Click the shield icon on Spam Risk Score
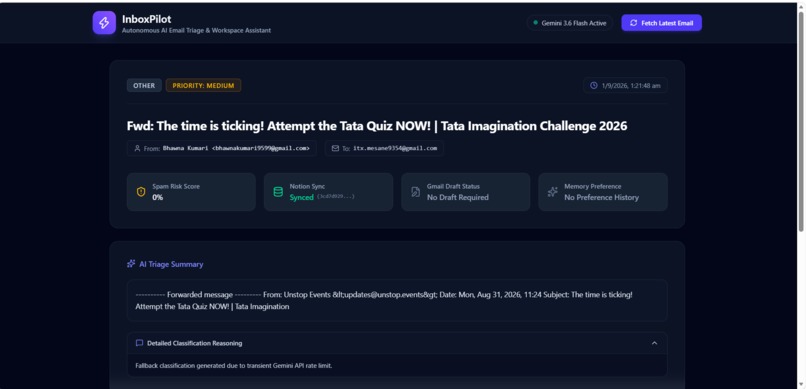This screenshot has width=806, height=389. [141, 192]
